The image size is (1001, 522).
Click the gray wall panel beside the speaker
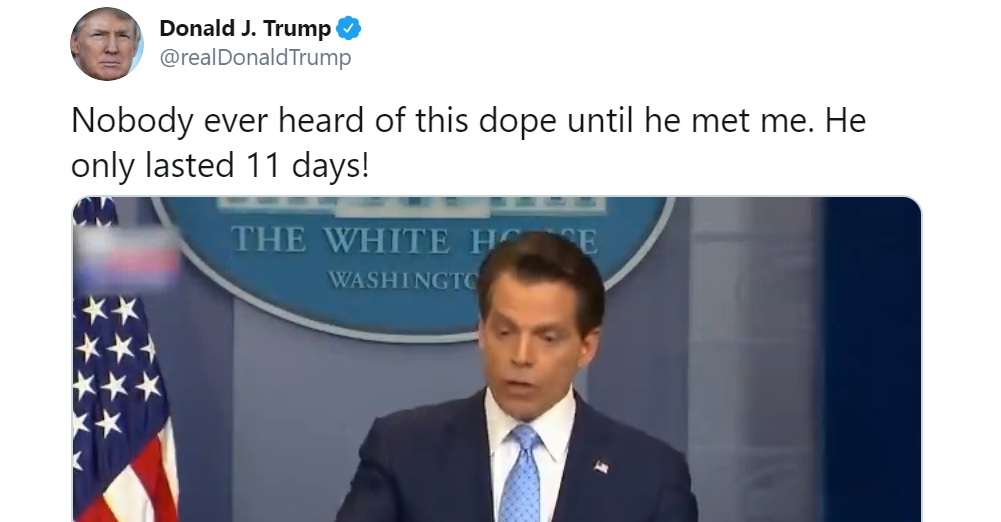(x=753, y=359)
